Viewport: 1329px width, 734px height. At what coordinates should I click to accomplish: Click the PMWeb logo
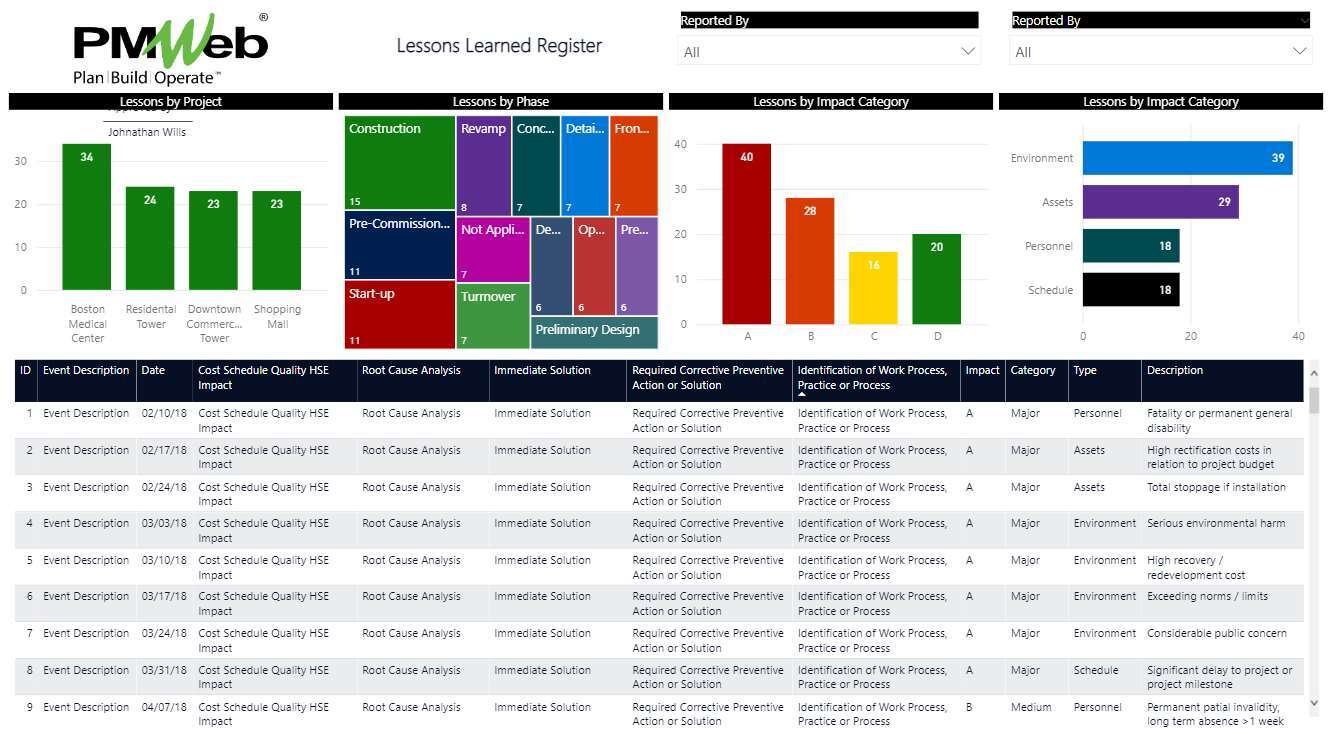tap(170, 49)
